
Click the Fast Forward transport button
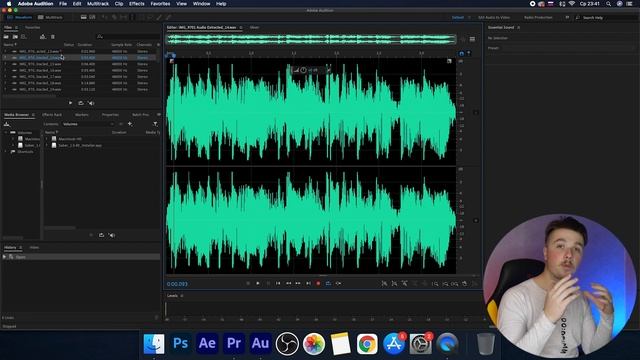(298, 283)
